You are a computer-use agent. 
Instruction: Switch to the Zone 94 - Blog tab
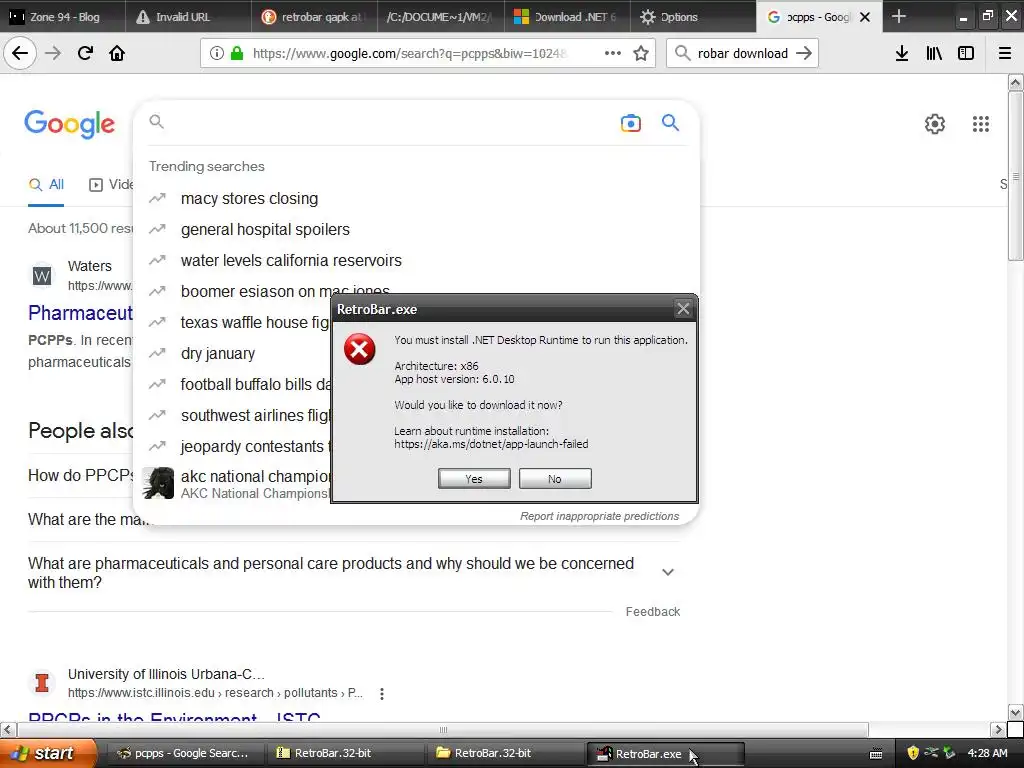(x=63, y=17)
